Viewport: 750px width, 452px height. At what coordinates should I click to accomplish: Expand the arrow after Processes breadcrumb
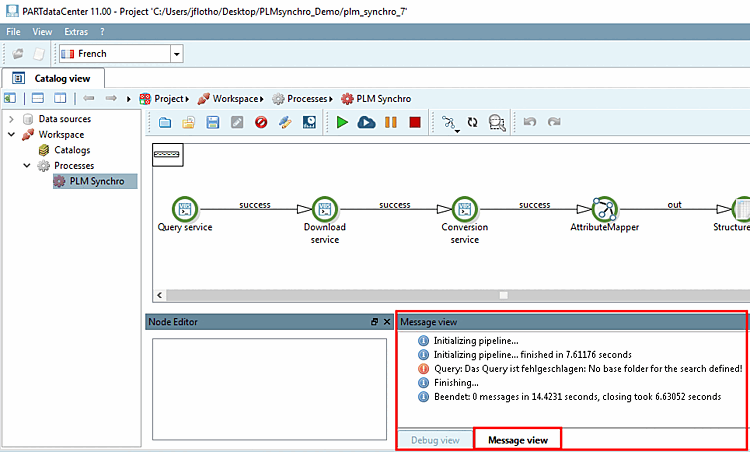coord(331,99)
